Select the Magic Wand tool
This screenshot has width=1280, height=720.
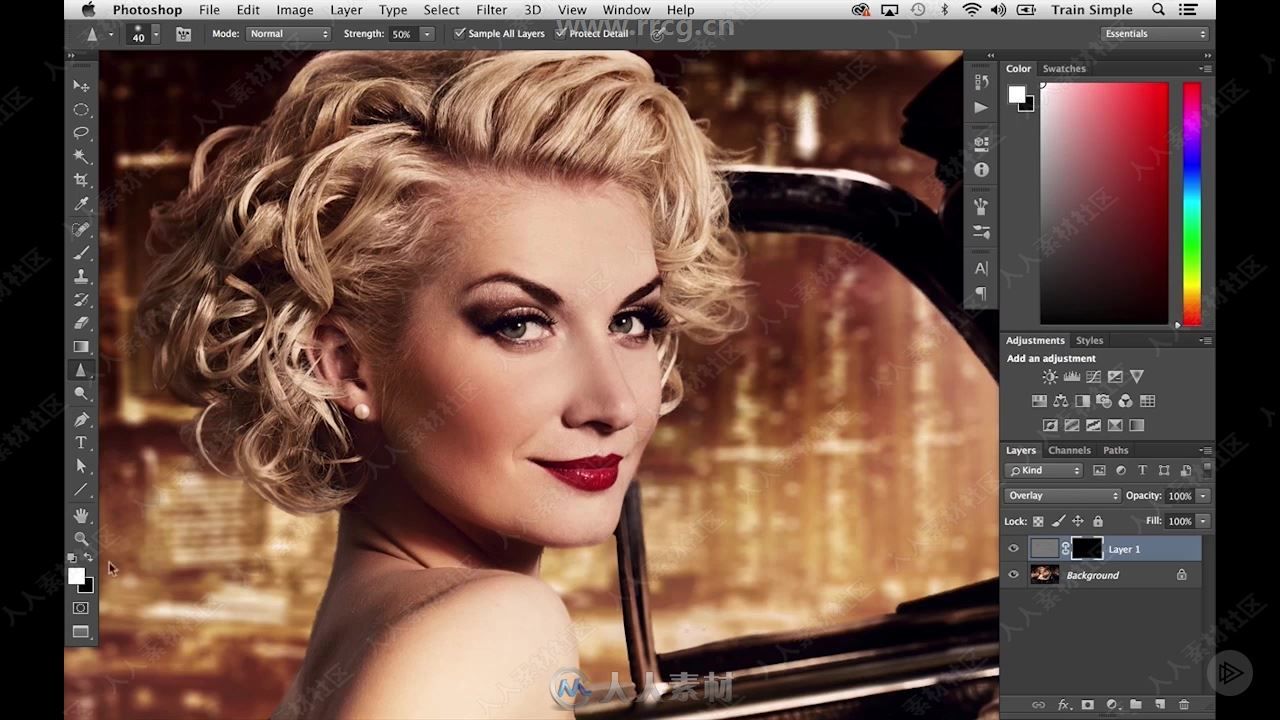pyautogui.click(x=81, y=157)
